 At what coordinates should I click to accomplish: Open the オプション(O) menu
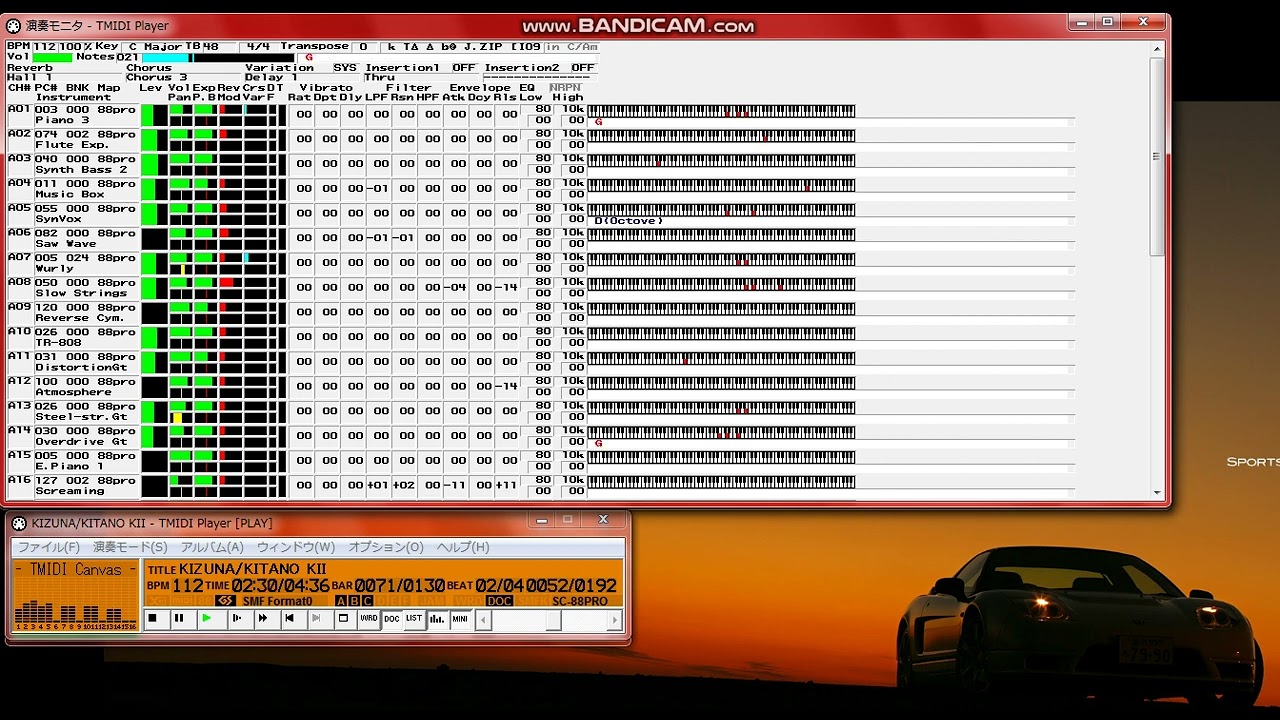[x=386, y=547]
